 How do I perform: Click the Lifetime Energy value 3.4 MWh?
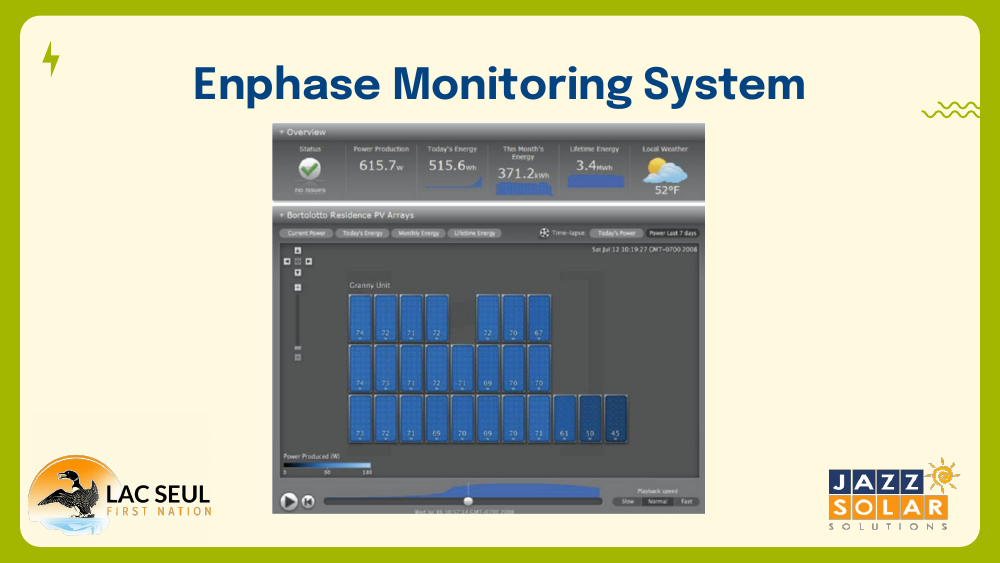tap(594, 166)
